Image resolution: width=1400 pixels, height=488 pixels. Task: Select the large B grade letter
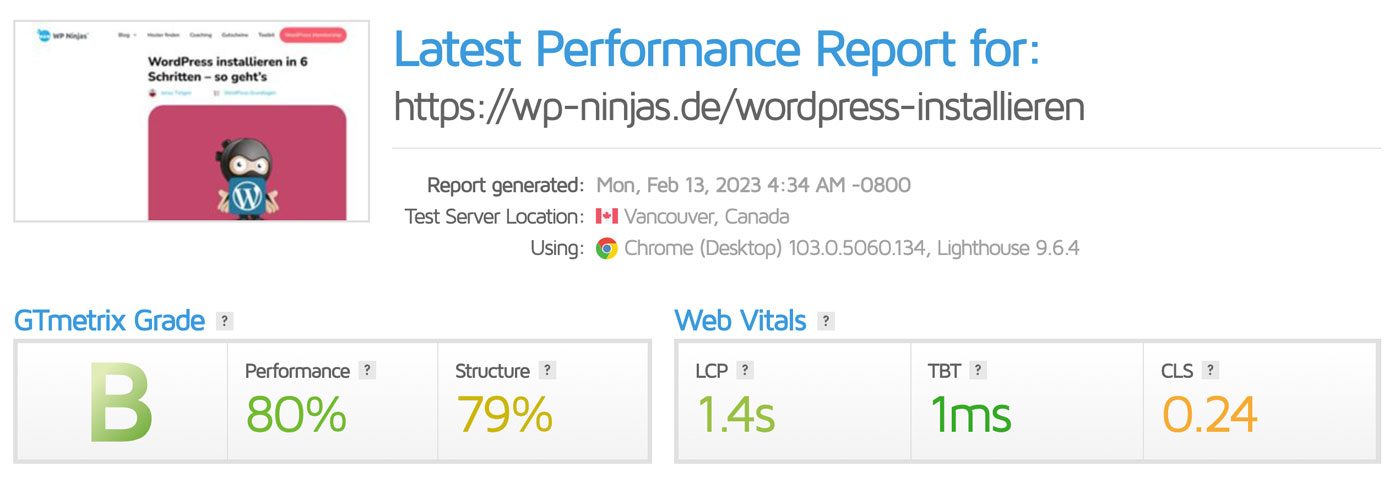click(120, 403)
